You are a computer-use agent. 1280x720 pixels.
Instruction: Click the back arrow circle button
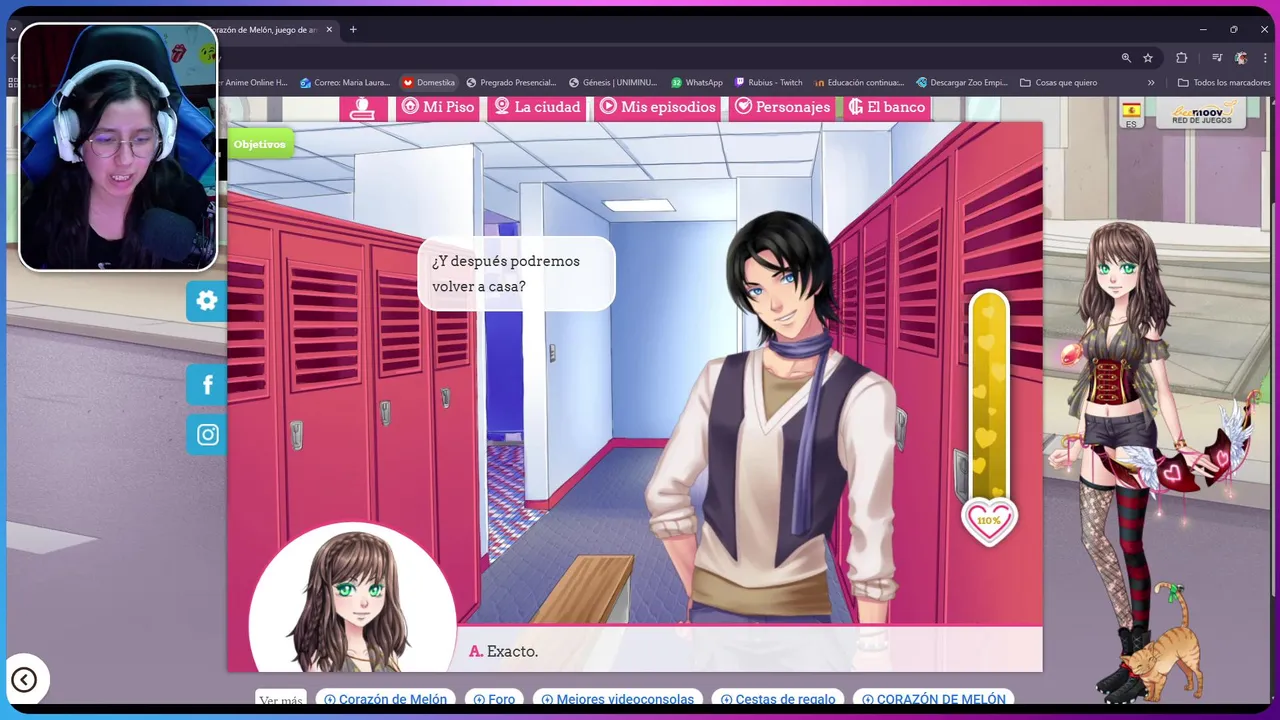click(x=24, y=680)
